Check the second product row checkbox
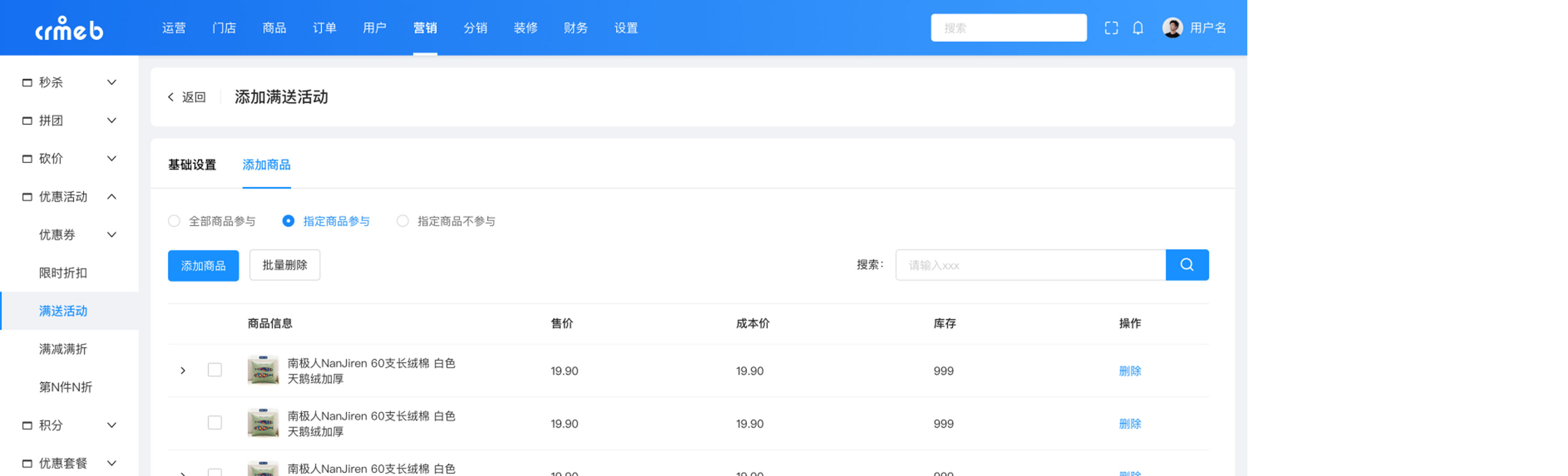This screenshot has width=1568, height=476. (x=215, y=423)
